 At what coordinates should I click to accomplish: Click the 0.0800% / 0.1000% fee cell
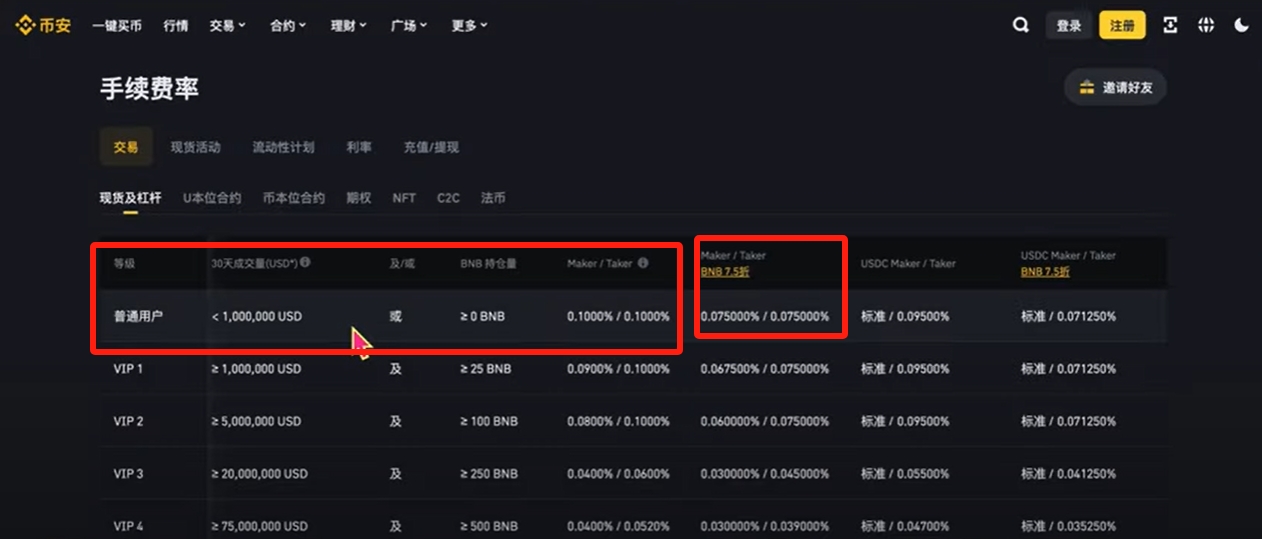(x=618, y=421)
